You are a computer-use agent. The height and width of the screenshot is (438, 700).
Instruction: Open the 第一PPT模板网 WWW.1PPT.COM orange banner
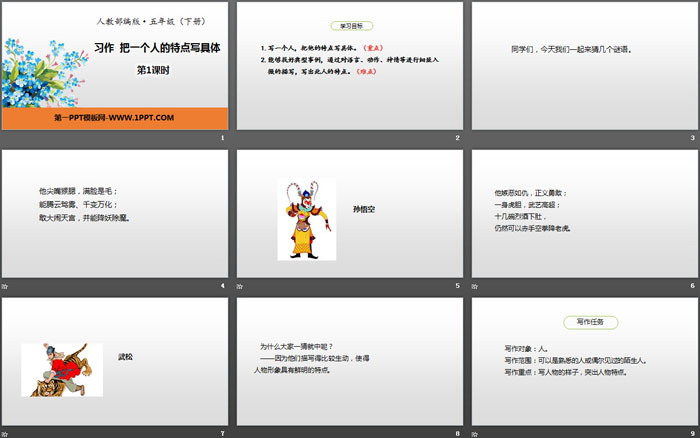(114, 118)
